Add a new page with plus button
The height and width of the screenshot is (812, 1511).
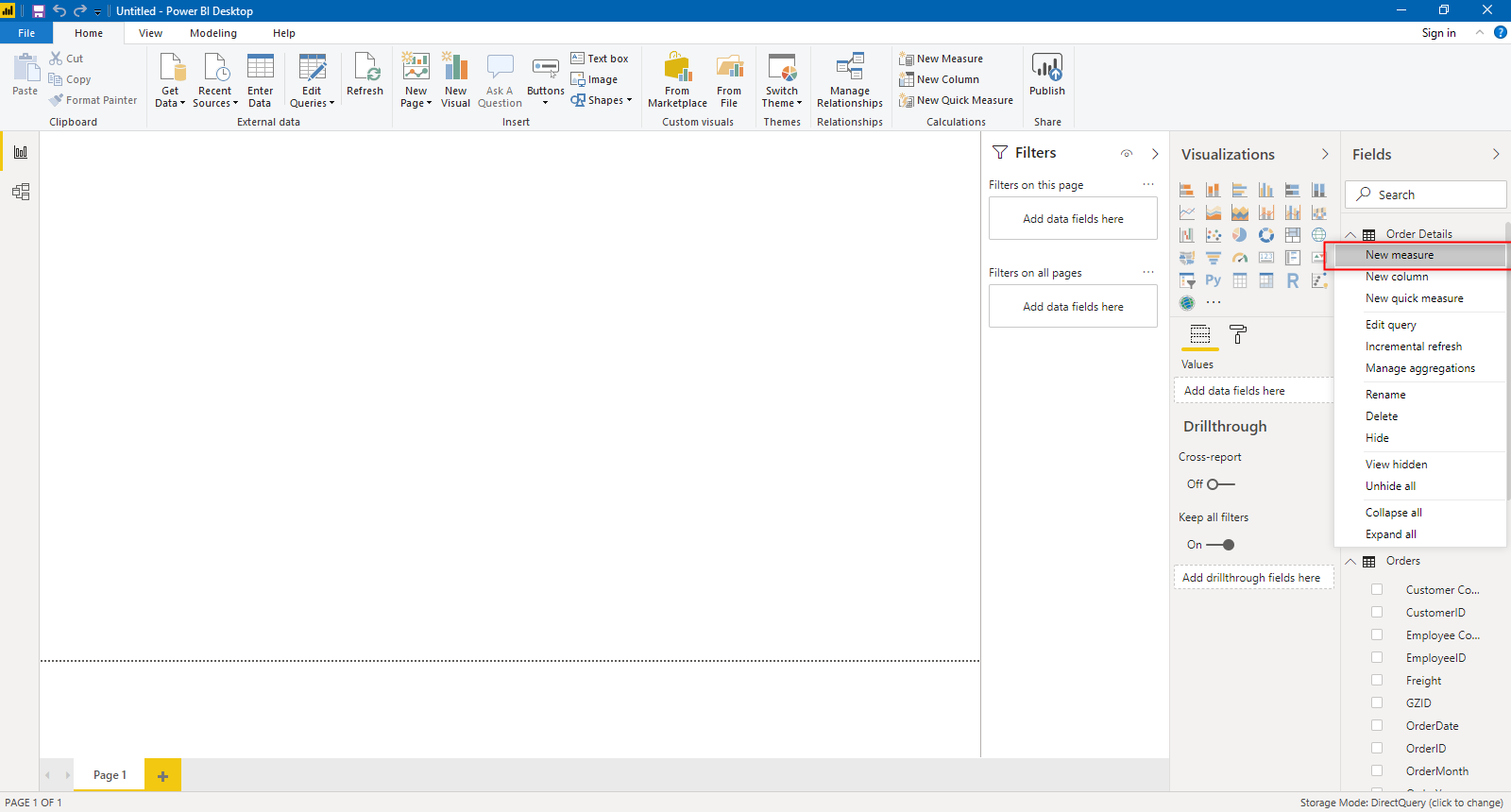pos(162,775)
